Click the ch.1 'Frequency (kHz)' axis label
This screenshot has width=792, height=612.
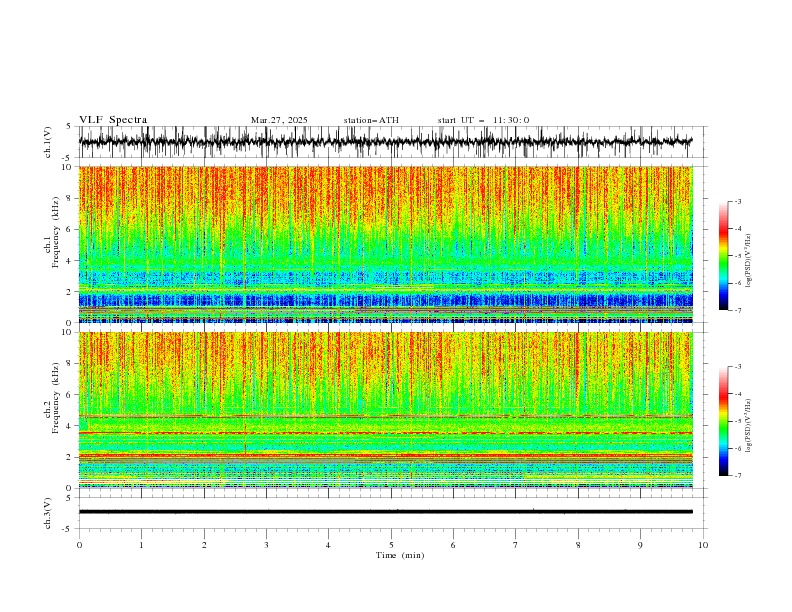click(x=55, y=233)
